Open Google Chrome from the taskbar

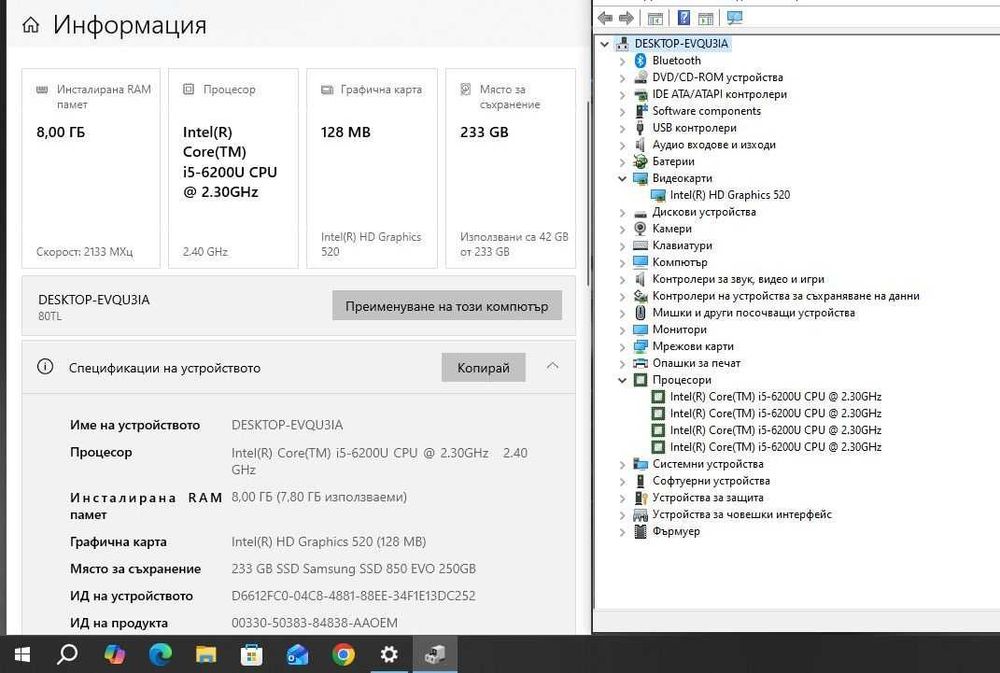coord(343,655)
